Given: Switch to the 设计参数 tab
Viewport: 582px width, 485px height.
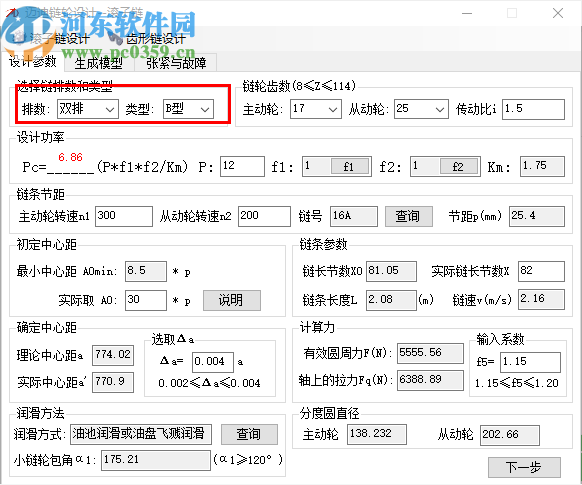Looking at the screenshot, I should 33,62.
